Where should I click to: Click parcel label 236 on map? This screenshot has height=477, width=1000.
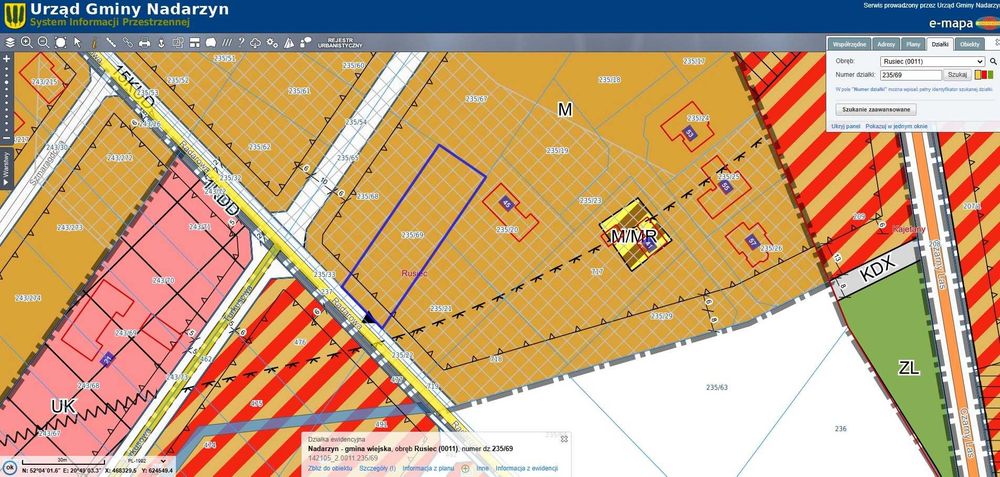click(x=841, y=429)
